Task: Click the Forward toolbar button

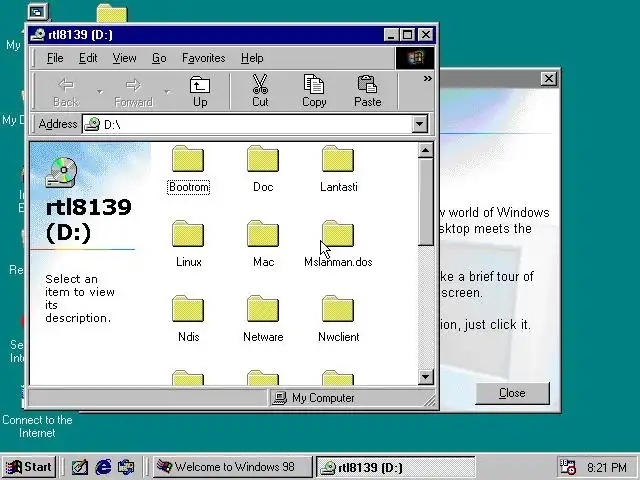Action: point(133,91)
